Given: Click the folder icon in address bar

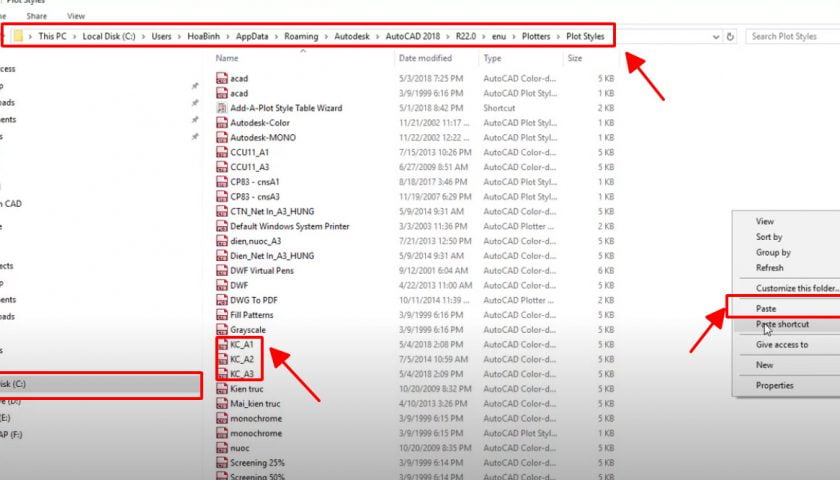Looking at the screenshot, I should 18,36.
